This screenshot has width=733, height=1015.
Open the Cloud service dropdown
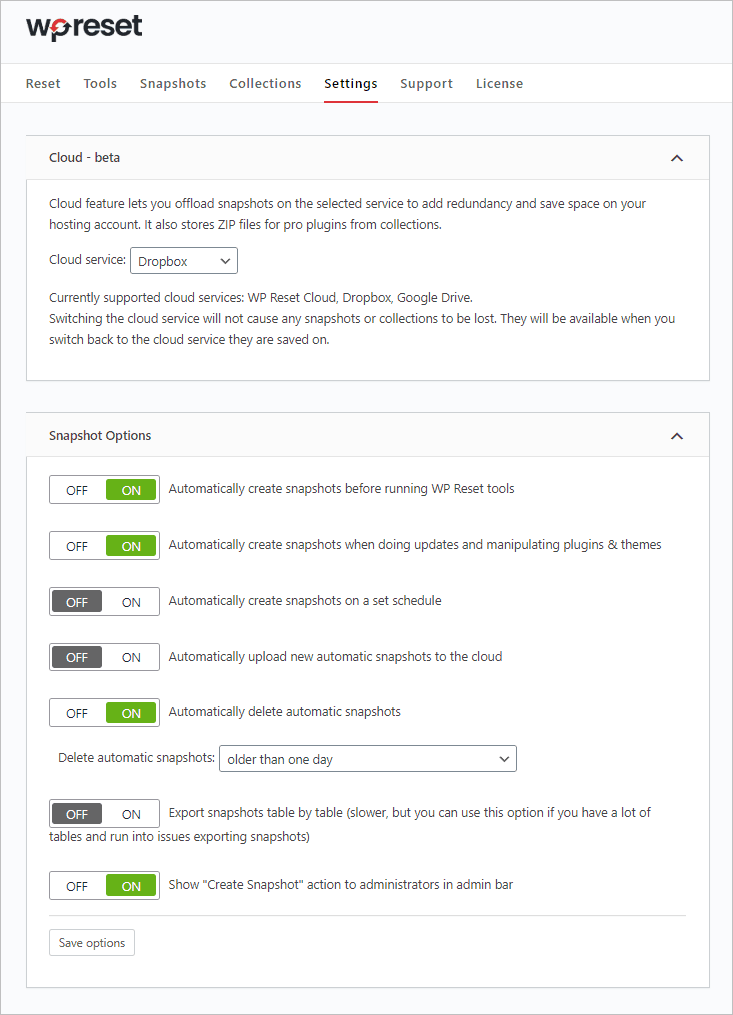pyautogui.click(x=183, y=260)
